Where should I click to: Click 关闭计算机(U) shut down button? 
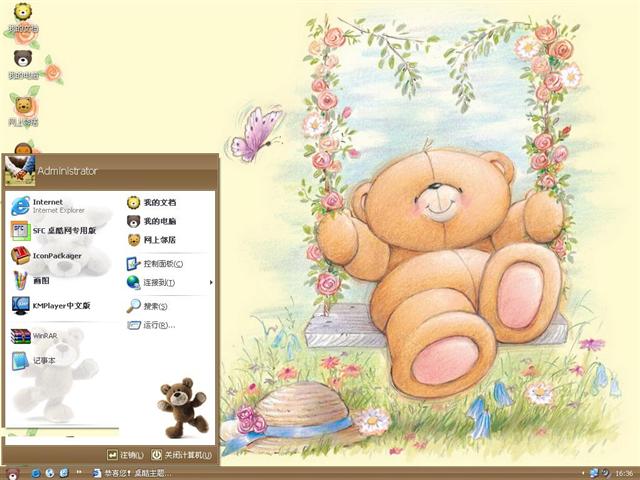click(x=182, y=455)
